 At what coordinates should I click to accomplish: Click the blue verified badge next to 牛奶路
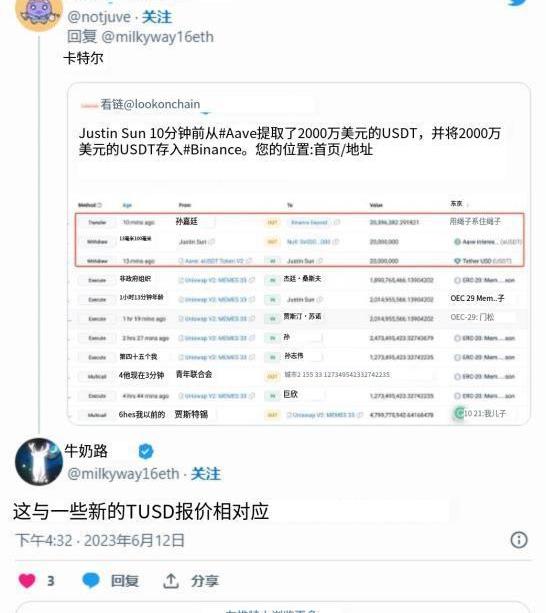(x=146, y=452)
